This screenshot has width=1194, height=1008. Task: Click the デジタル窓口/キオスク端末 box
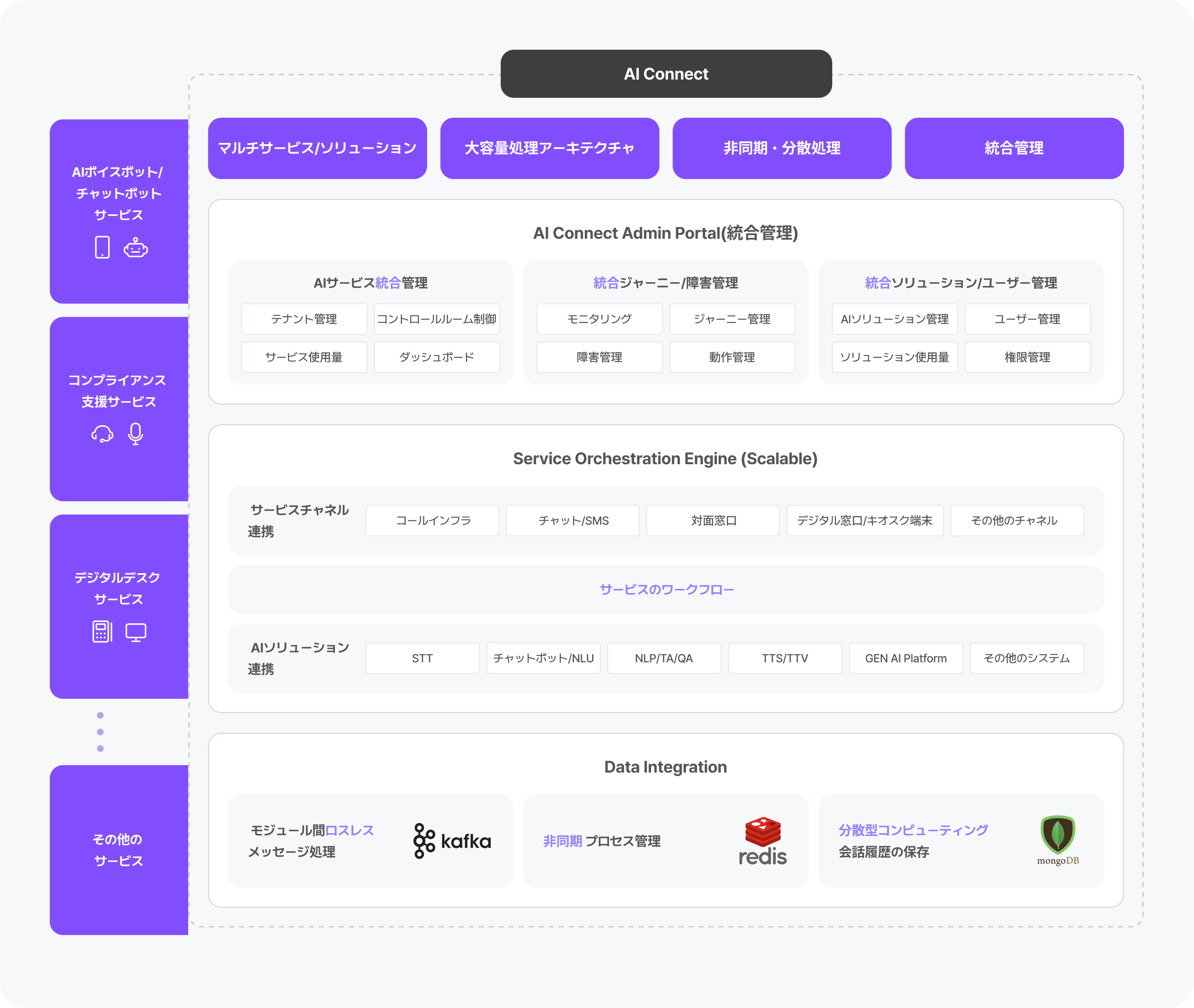(x=865, y=521)
